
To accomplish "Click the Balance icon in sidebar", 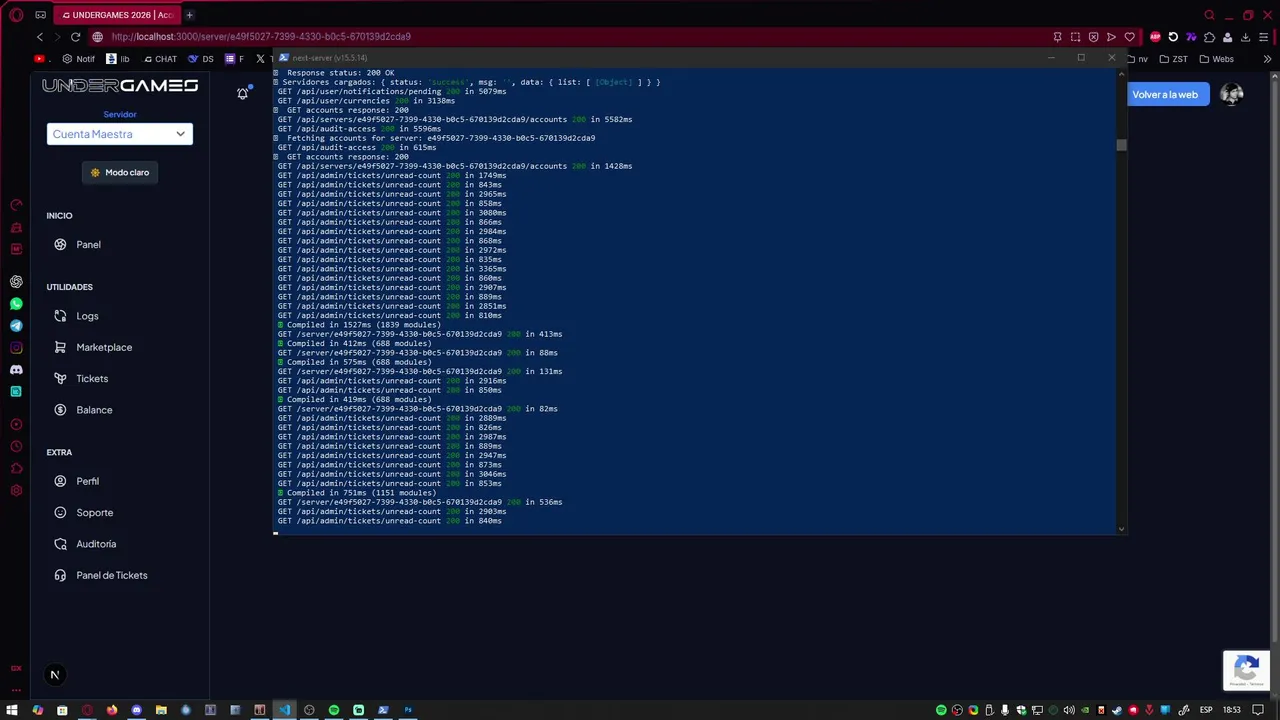I will pyautogui.click(x=60, y=410).
